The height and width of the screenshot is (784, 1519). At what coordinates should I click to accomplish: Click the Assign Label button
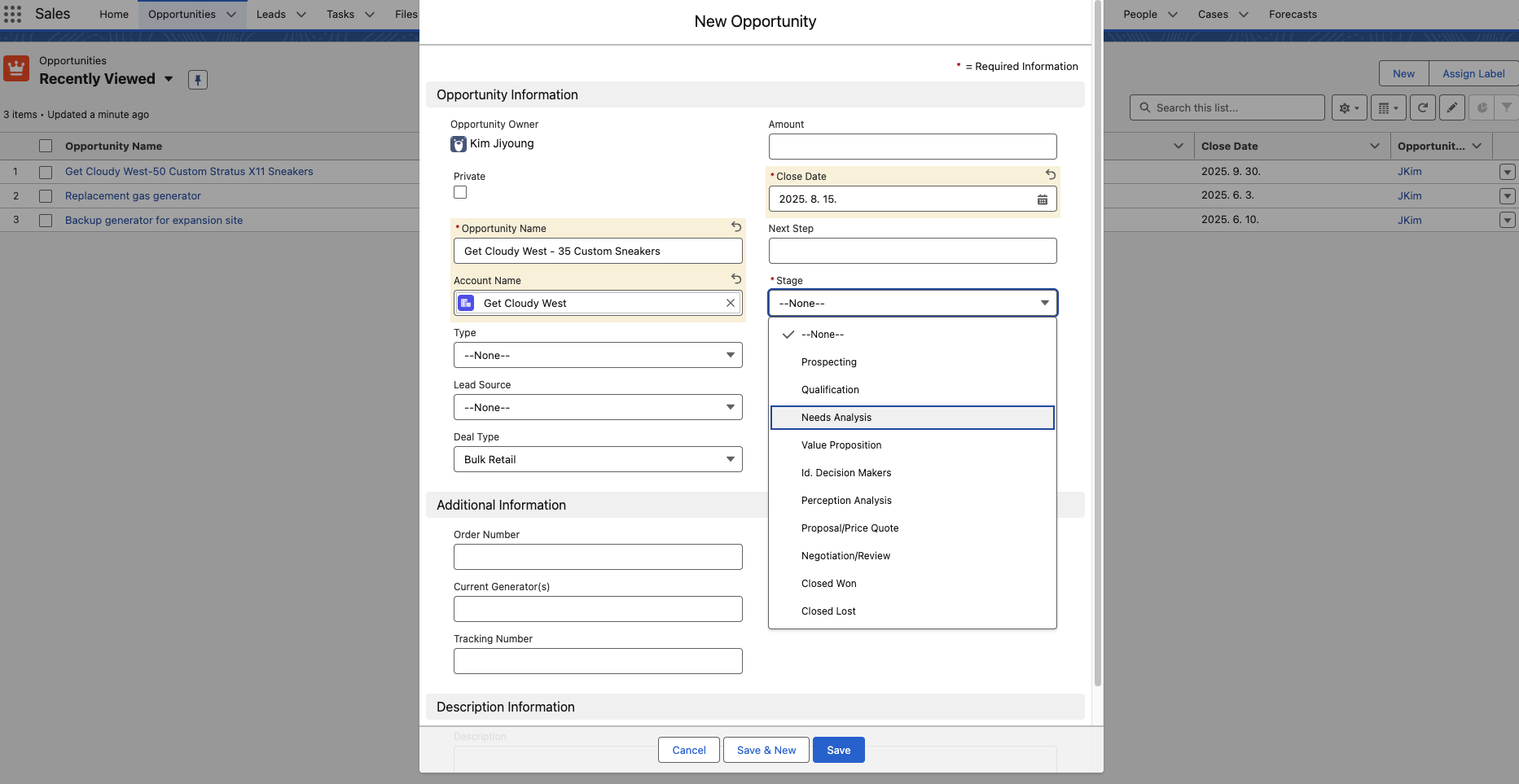point(1473,73)
